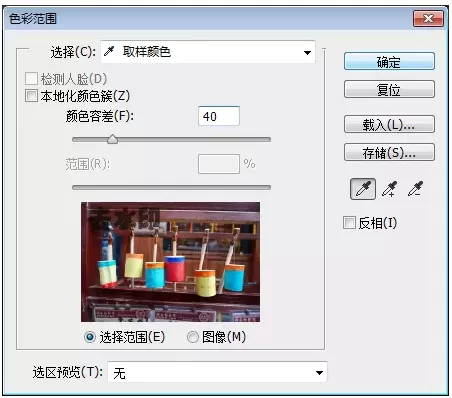The image size is (452, 398).
Task: Click the 存储(S)... save button
Action: pyautogui.click(x=389, y=152)
